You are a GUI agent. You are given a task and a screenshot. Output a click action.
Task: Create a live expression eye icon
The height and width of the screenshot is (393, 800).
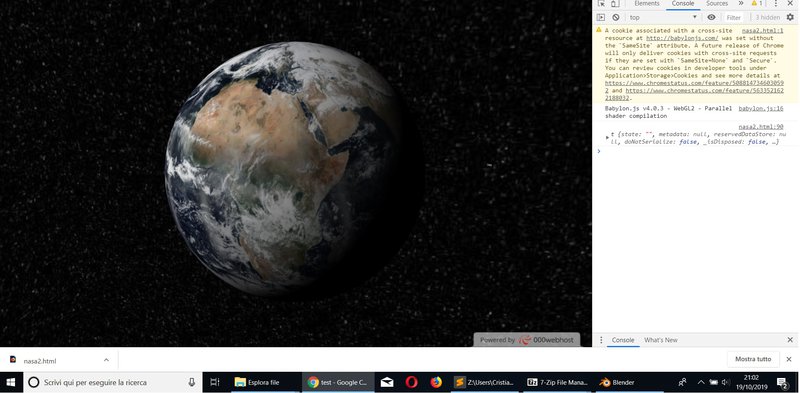[711, 17]
